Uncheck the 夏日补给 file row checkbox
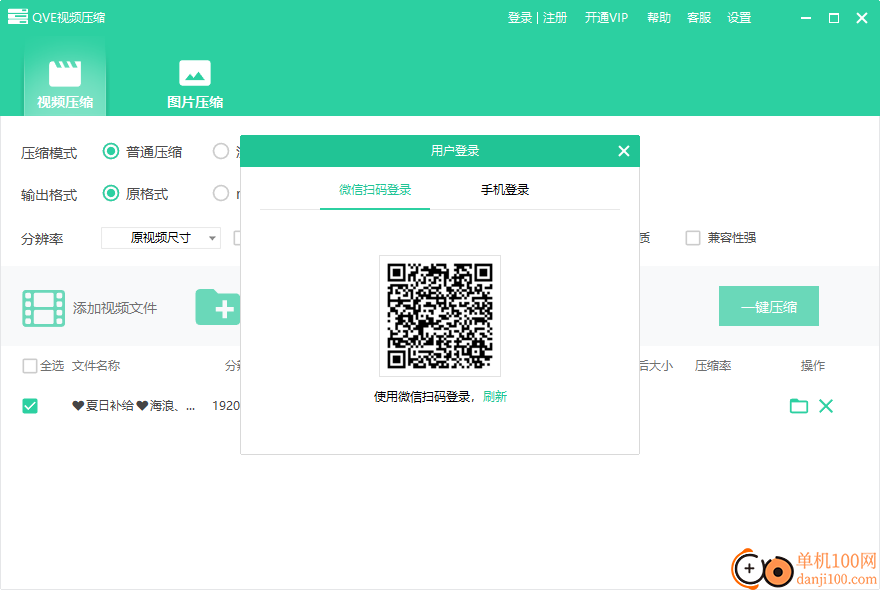This screenshot has width=880, height=590. pyautogui.click(x=30, y=406)
